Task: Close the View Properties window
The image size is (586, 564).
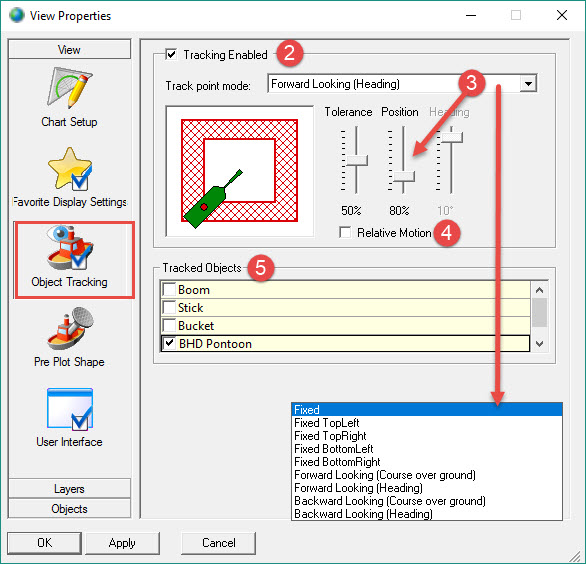Action: click(x=562, y=15)
